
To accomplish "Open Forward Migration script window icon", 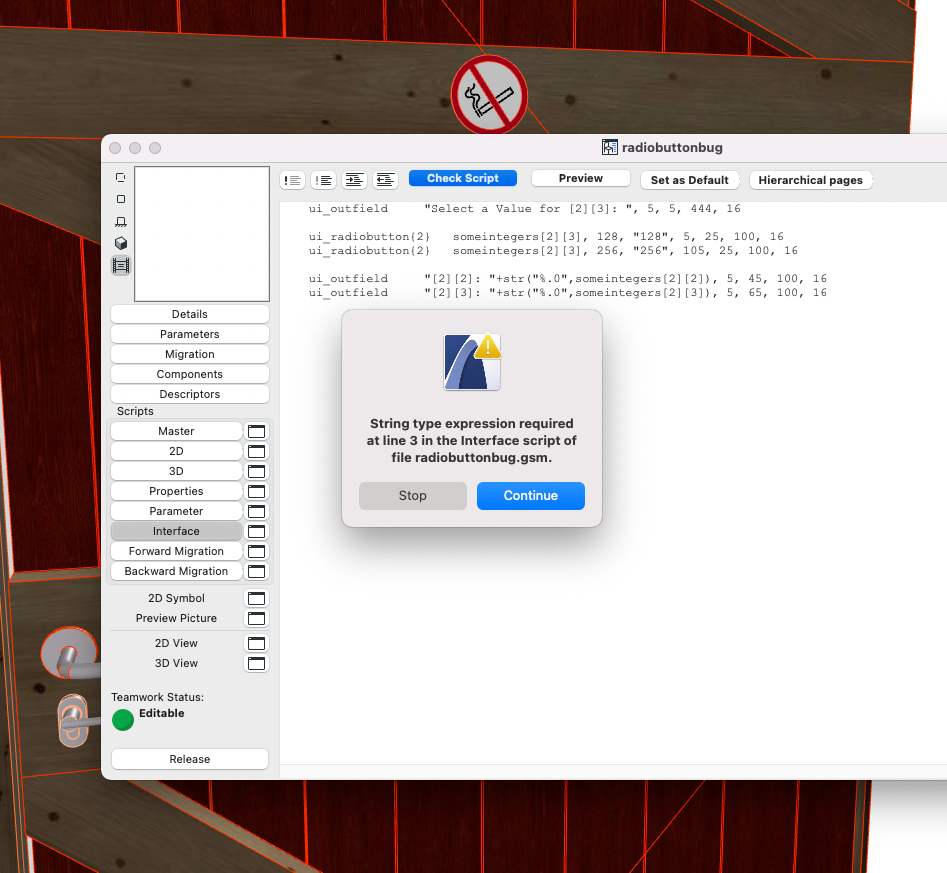I will click(257, 551).
